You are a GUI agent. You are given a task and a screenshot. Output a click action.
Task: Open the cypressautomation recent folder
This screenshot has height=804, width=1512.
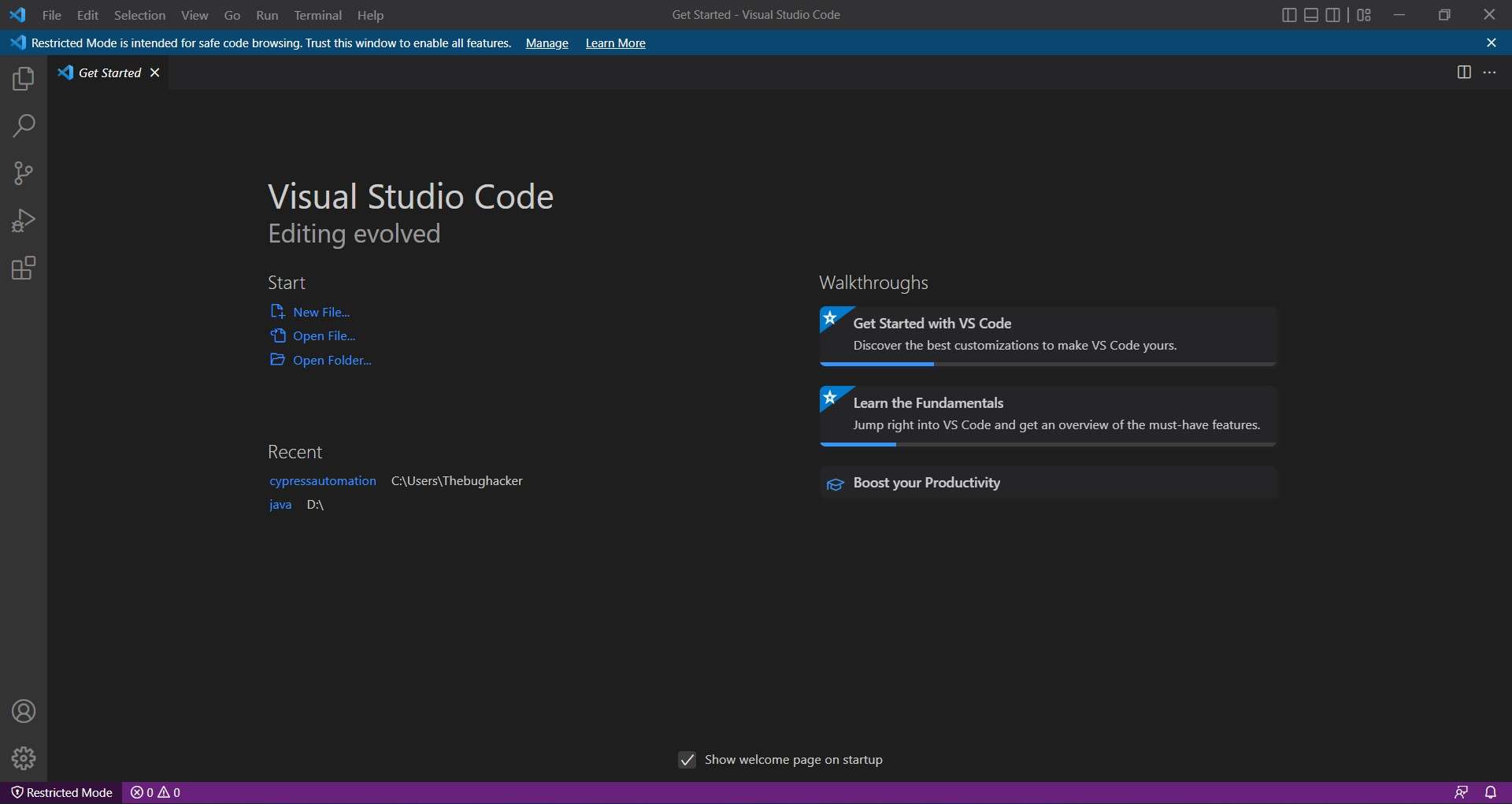pyautogui.click(x=323, y=480)
